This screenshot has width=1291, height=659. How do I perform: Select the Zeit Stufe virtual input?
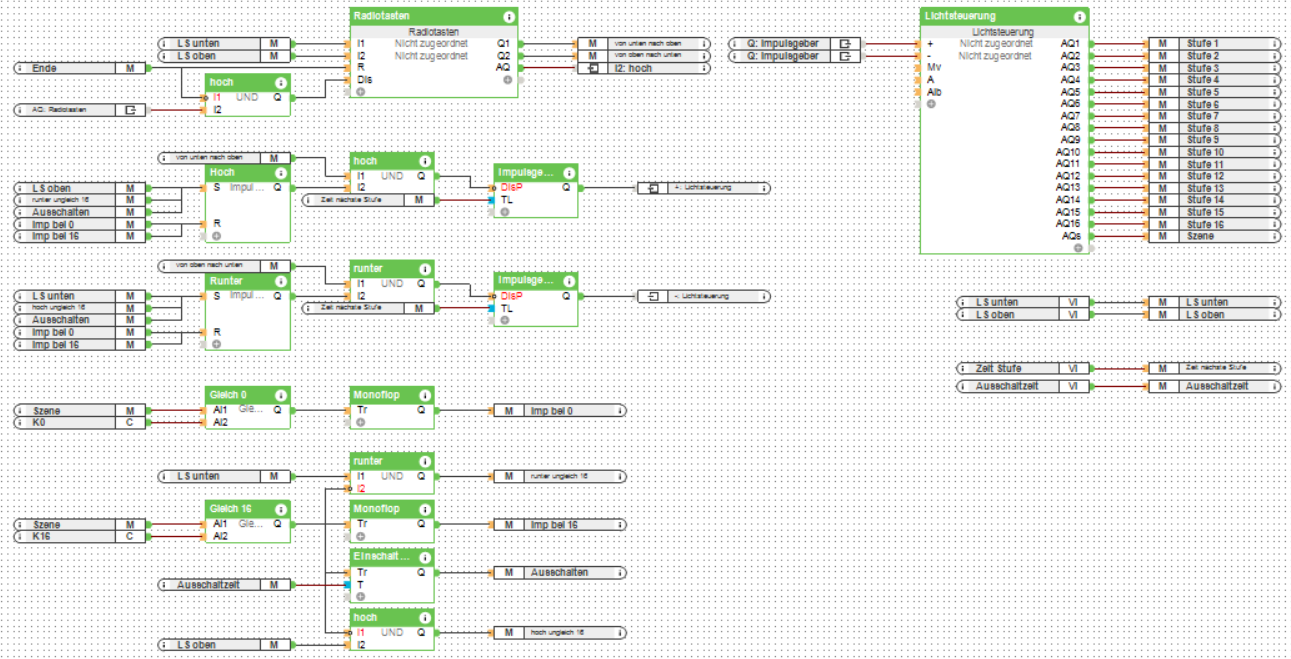(x=1024, y=368)
